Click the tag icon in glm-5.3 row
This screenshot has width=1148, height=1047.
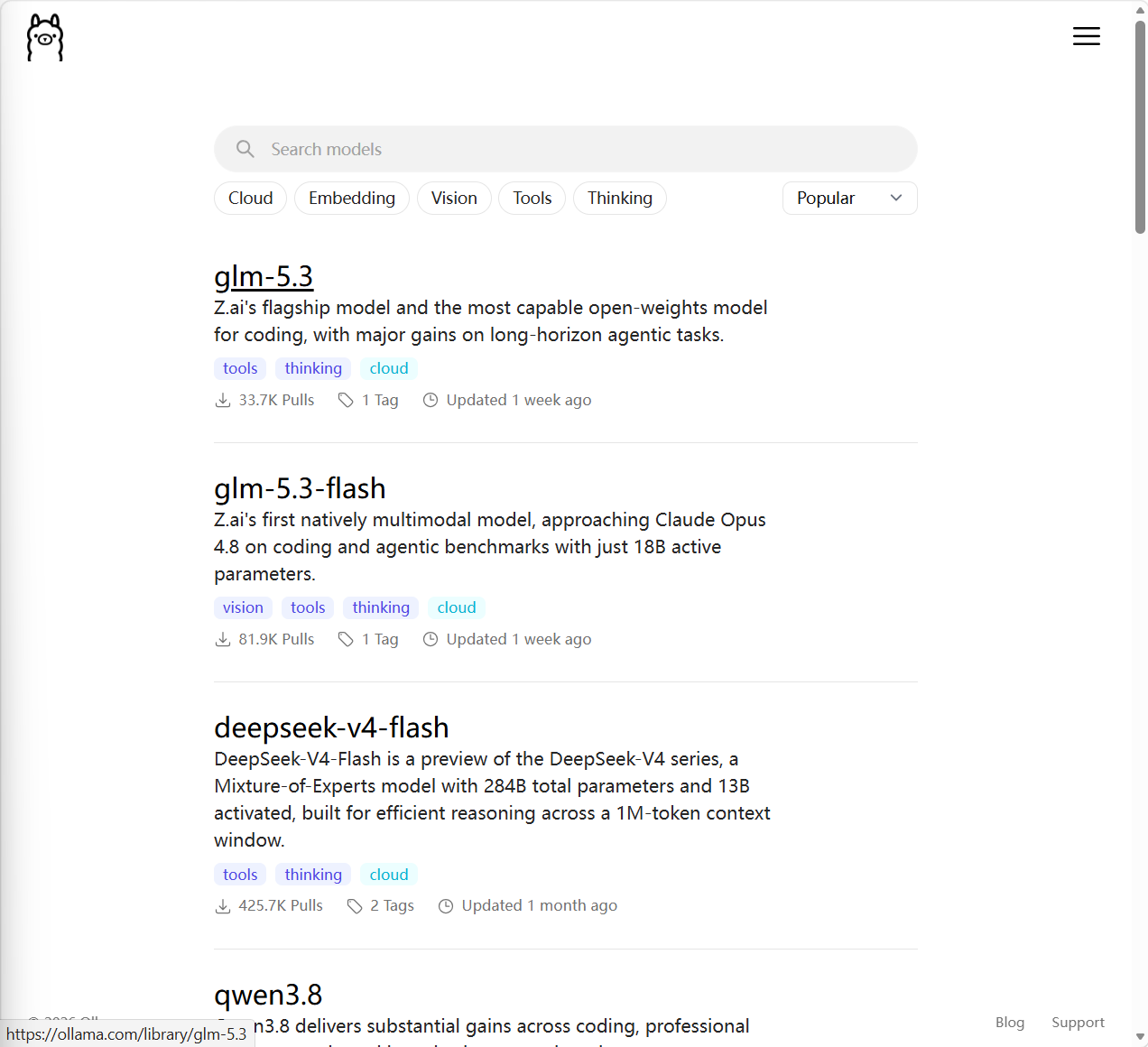pos(346,400)
